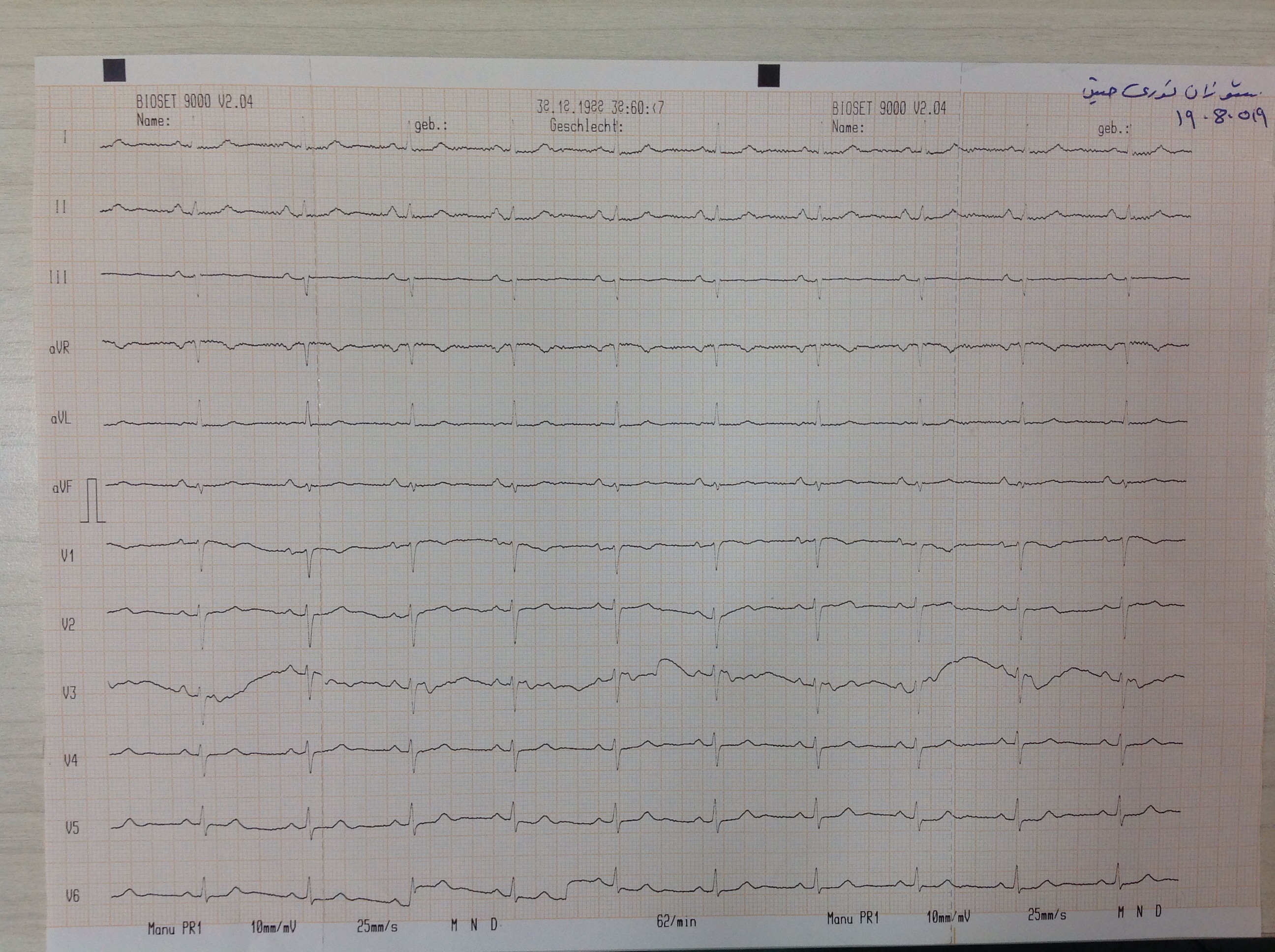Click the left Manu PR1 text
Viewport: 1275px width, 952px height.
pos(175,928)
